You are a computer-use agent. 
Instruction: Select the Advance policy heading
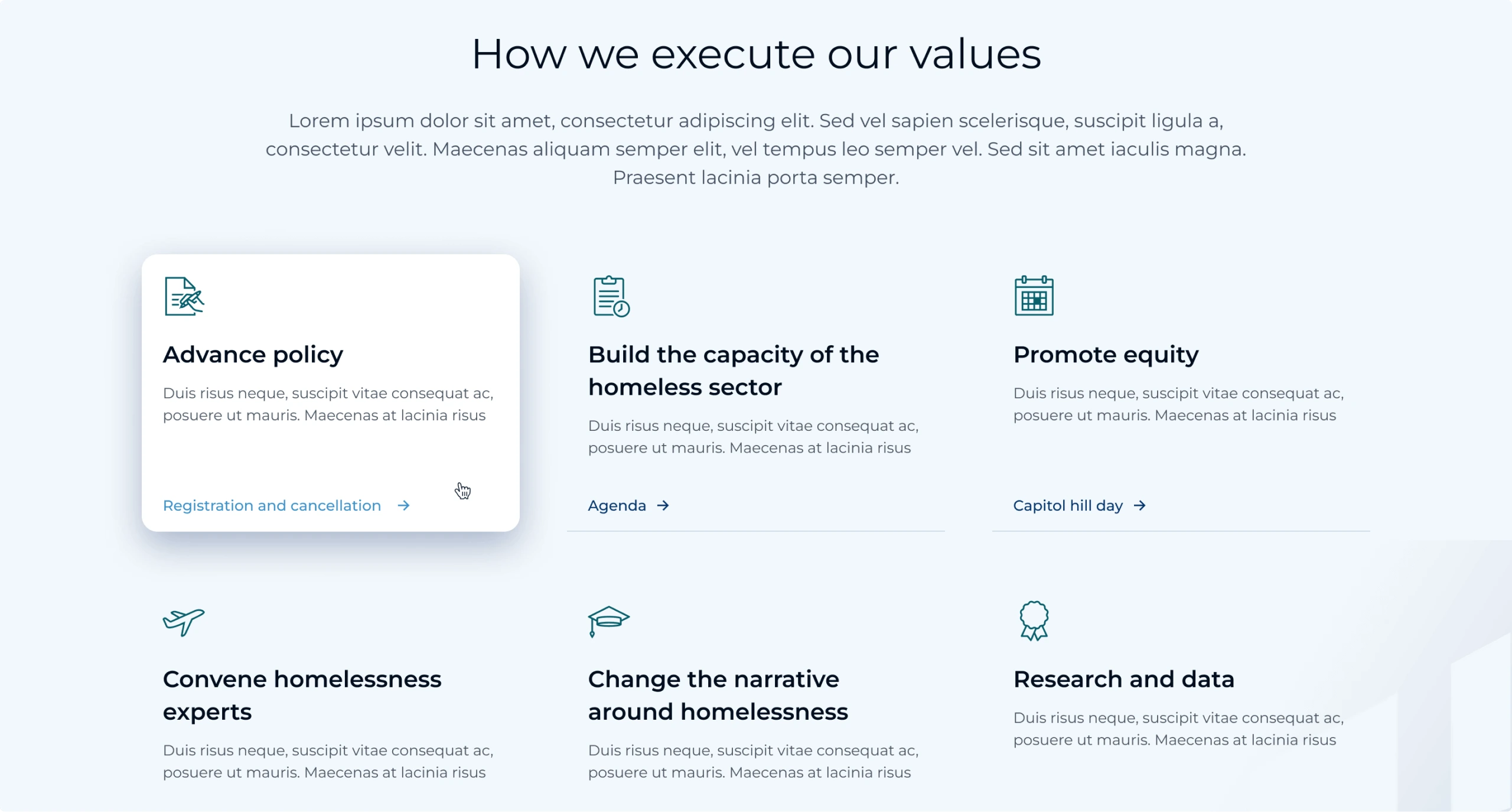click(253, 355)
